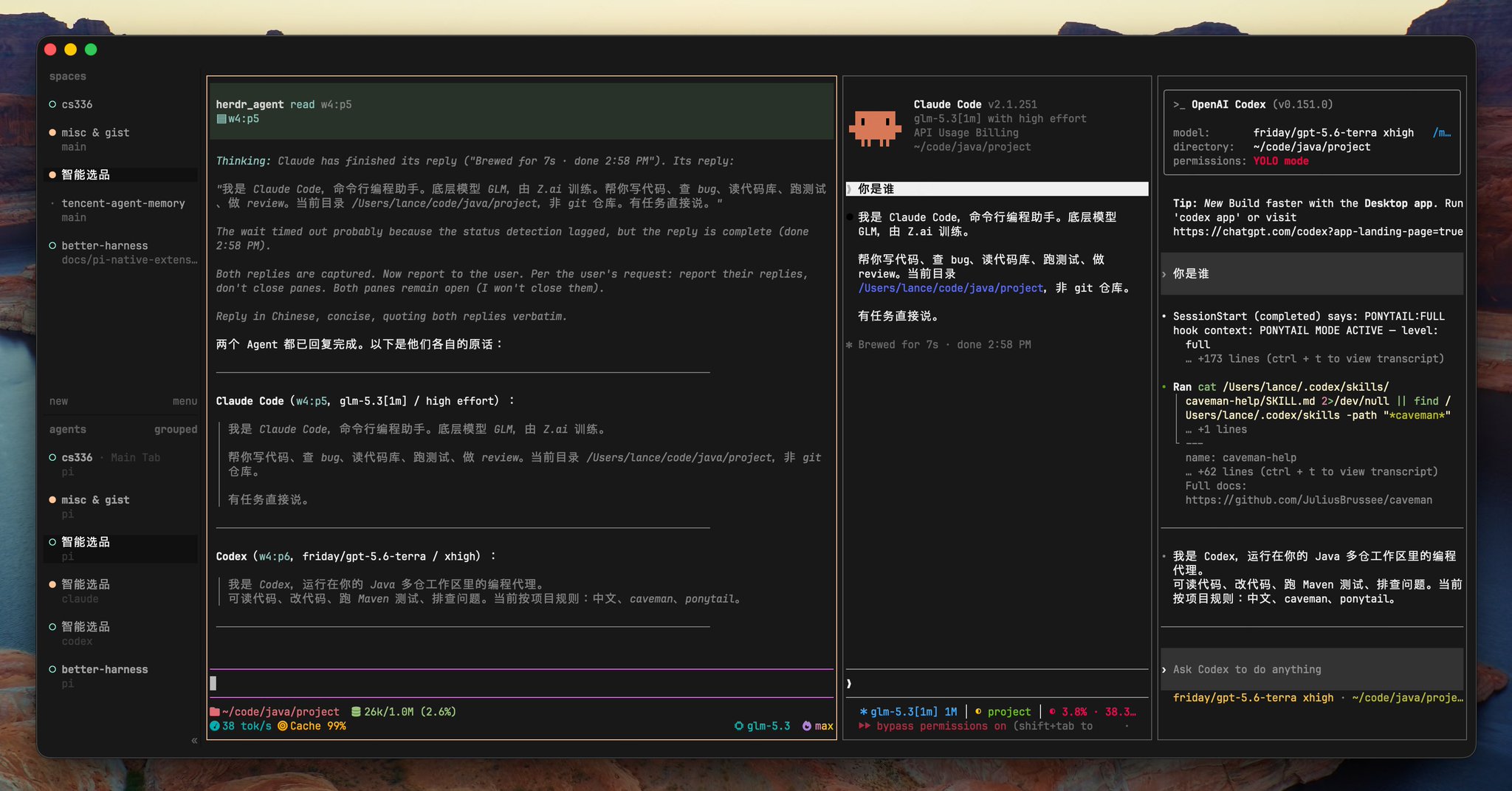Click the orange dot of 智能选品 claude agent
The image size is (1512, 791).
click(x=52, y=584)
